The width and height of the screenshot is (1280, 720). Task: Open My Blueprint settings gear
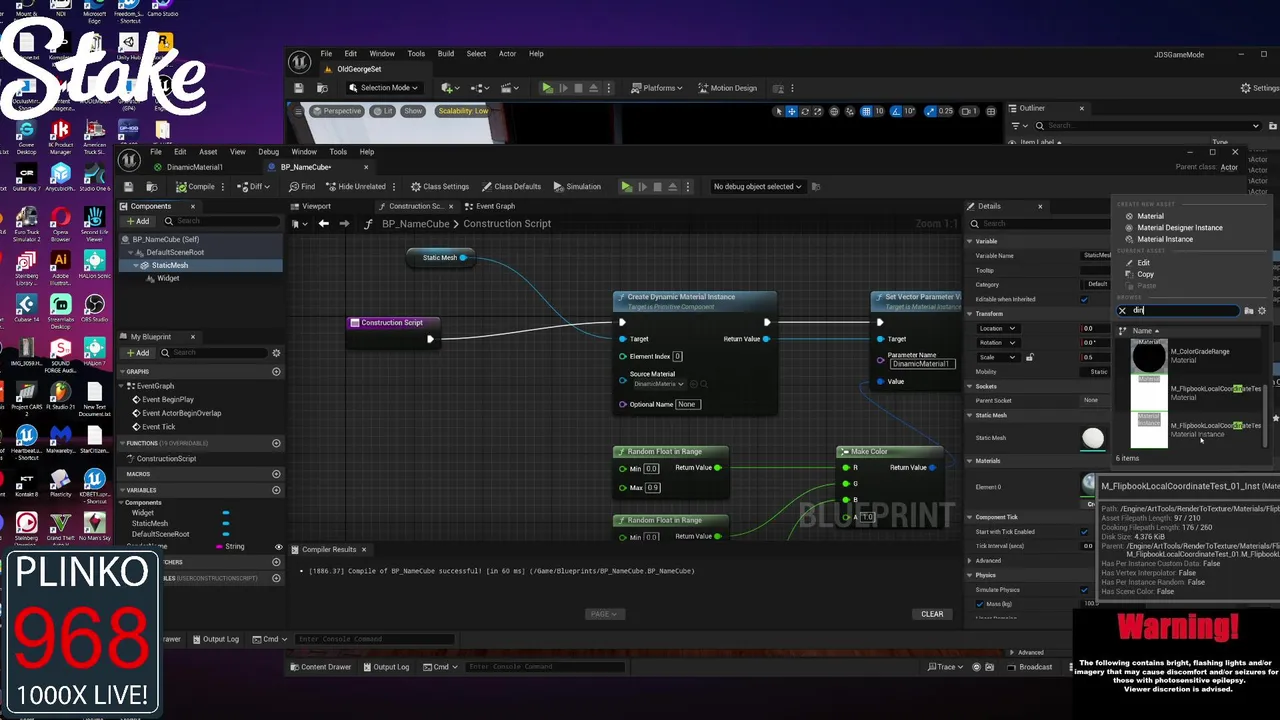click(276, 352)
